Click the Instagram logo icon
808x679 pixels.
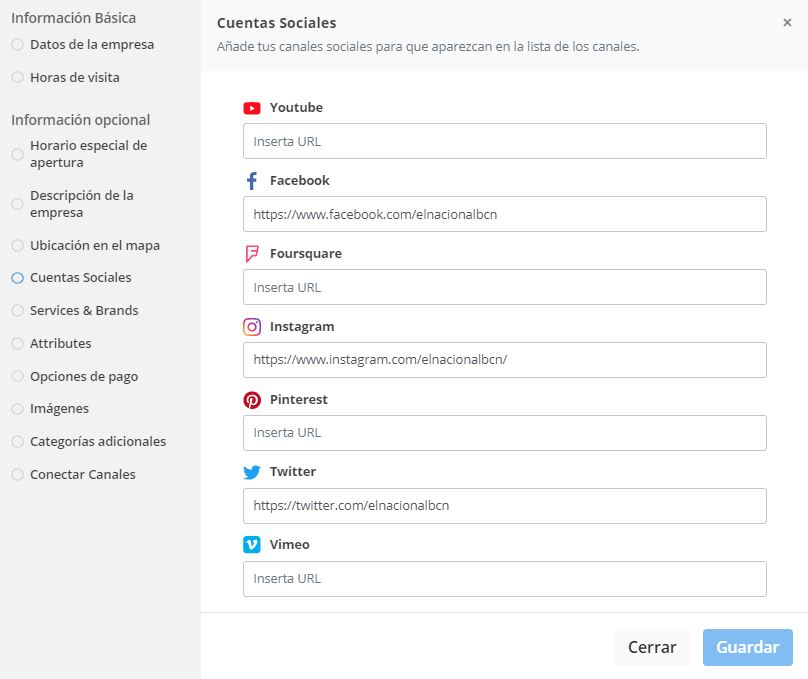252,327
